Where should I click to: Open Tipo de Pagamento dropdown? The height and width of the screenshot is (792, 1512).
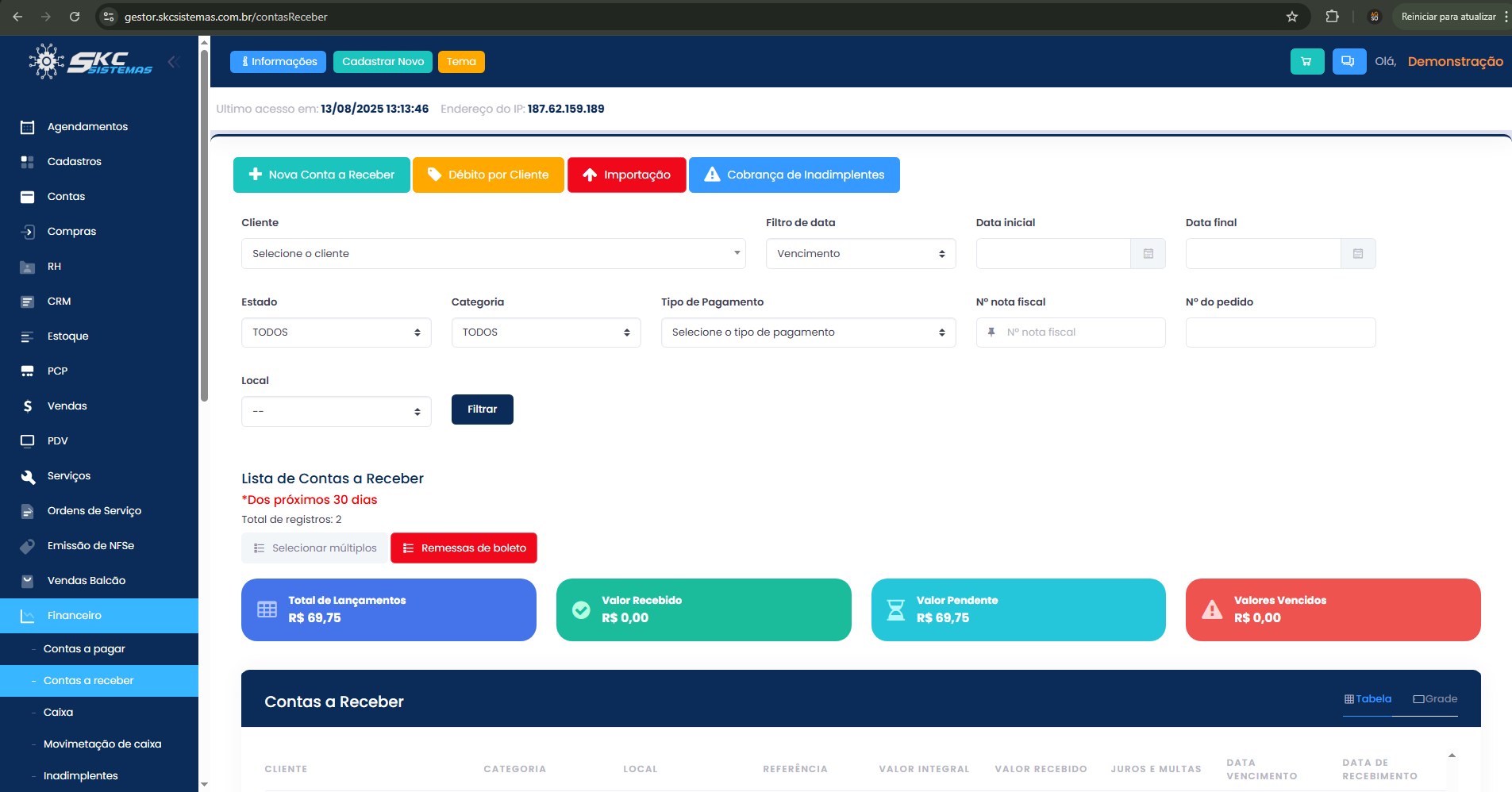pos(808,333)
